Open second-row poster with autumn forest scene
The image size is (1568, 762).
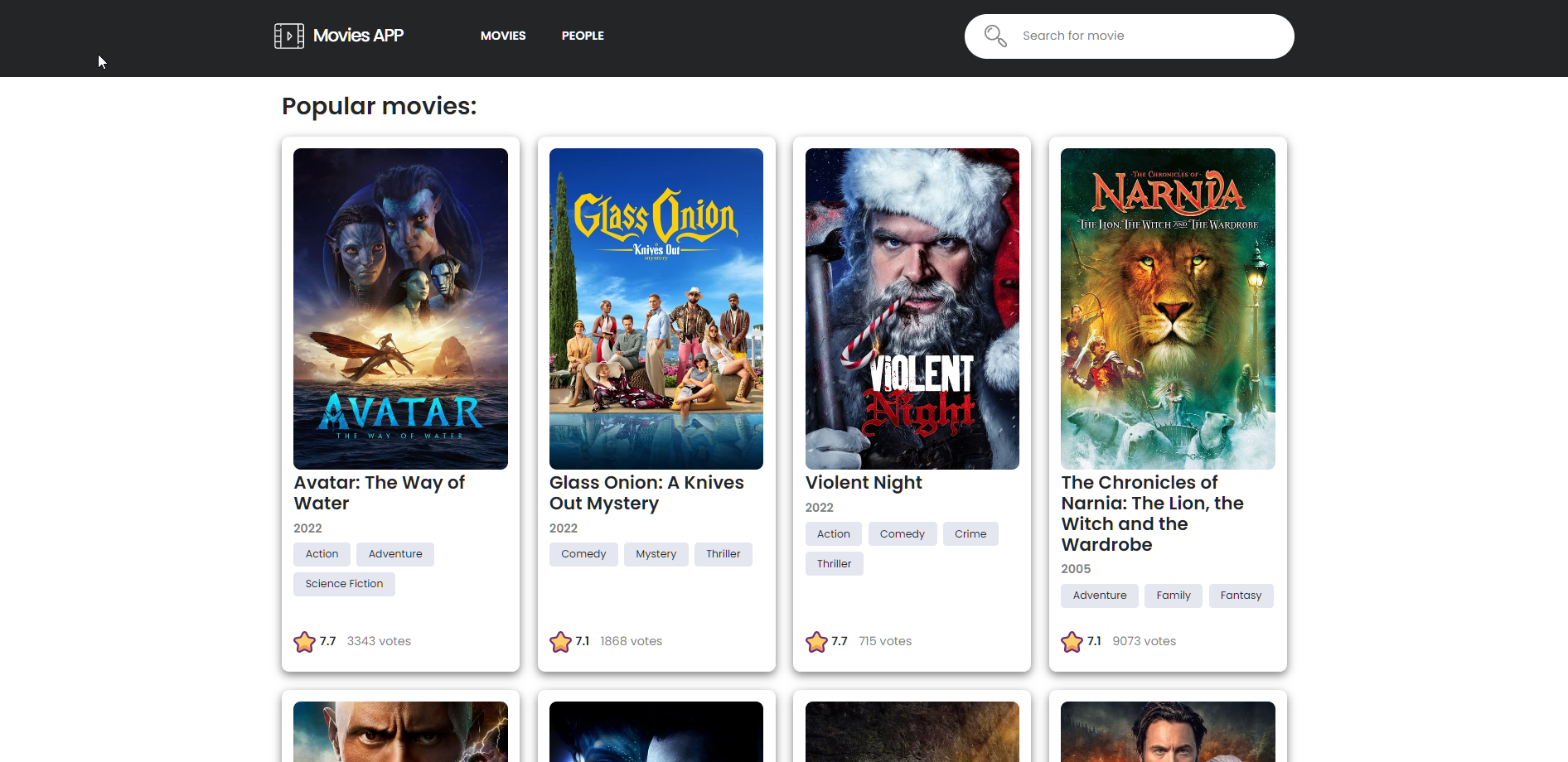pyautogui.click(x=912, y=731)
